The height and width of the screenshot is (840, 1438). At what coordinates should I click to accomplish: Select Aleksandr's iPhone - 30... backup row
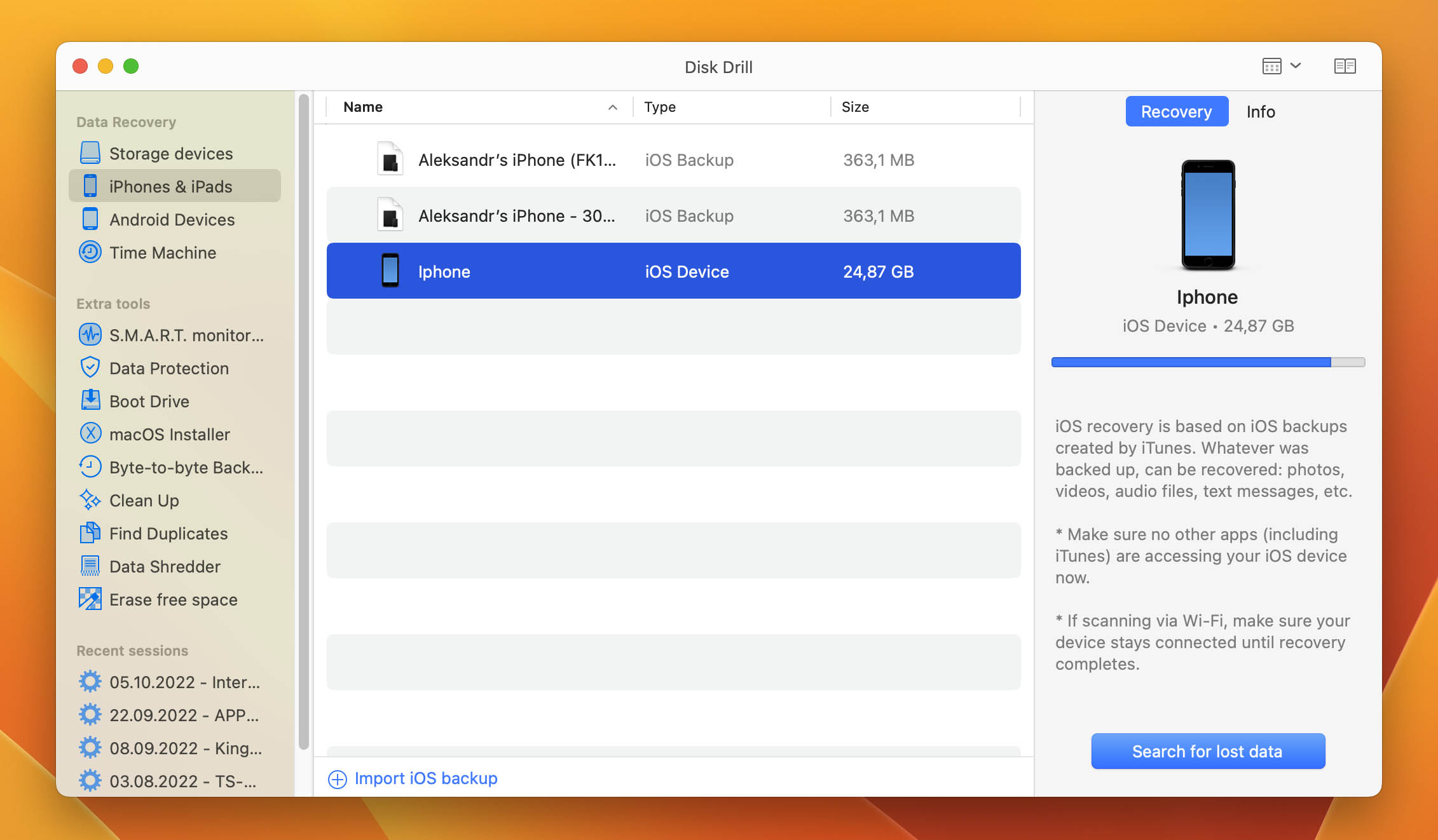pos(674,215)
